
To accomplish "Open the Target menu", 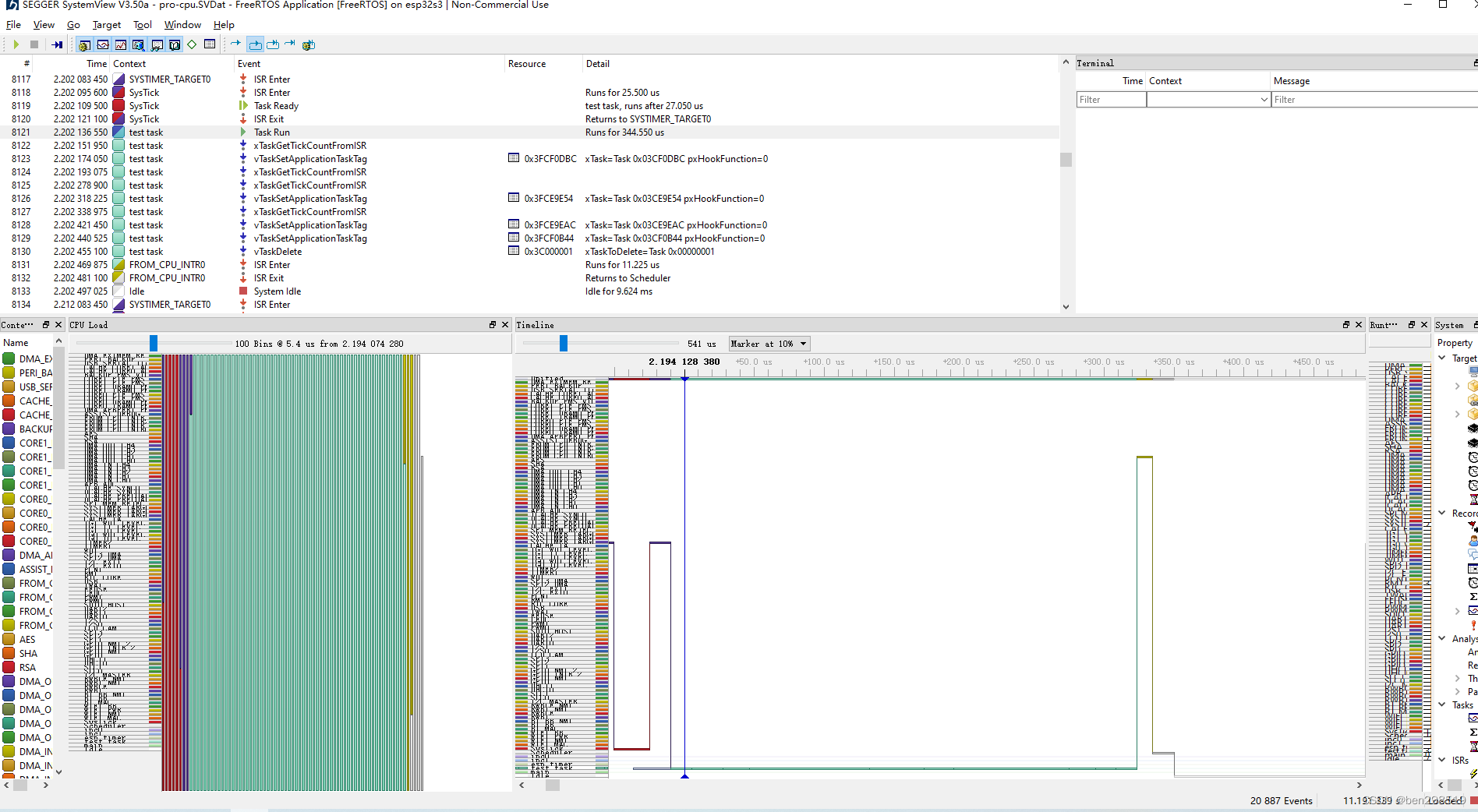I will click(x=107, y=25).
